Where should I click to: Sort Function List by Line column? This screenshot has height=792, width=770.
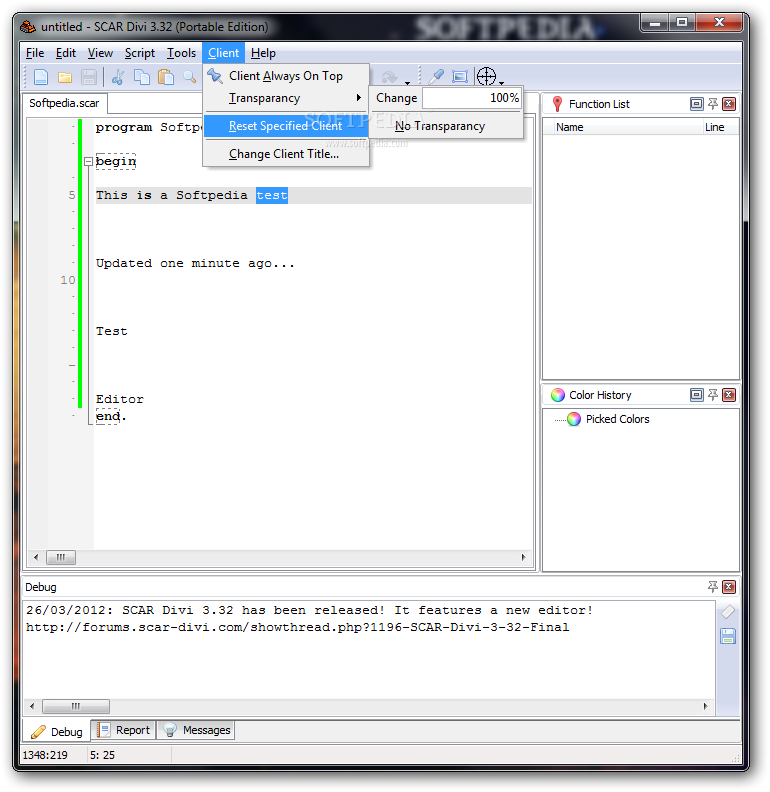tap(720, 127)
